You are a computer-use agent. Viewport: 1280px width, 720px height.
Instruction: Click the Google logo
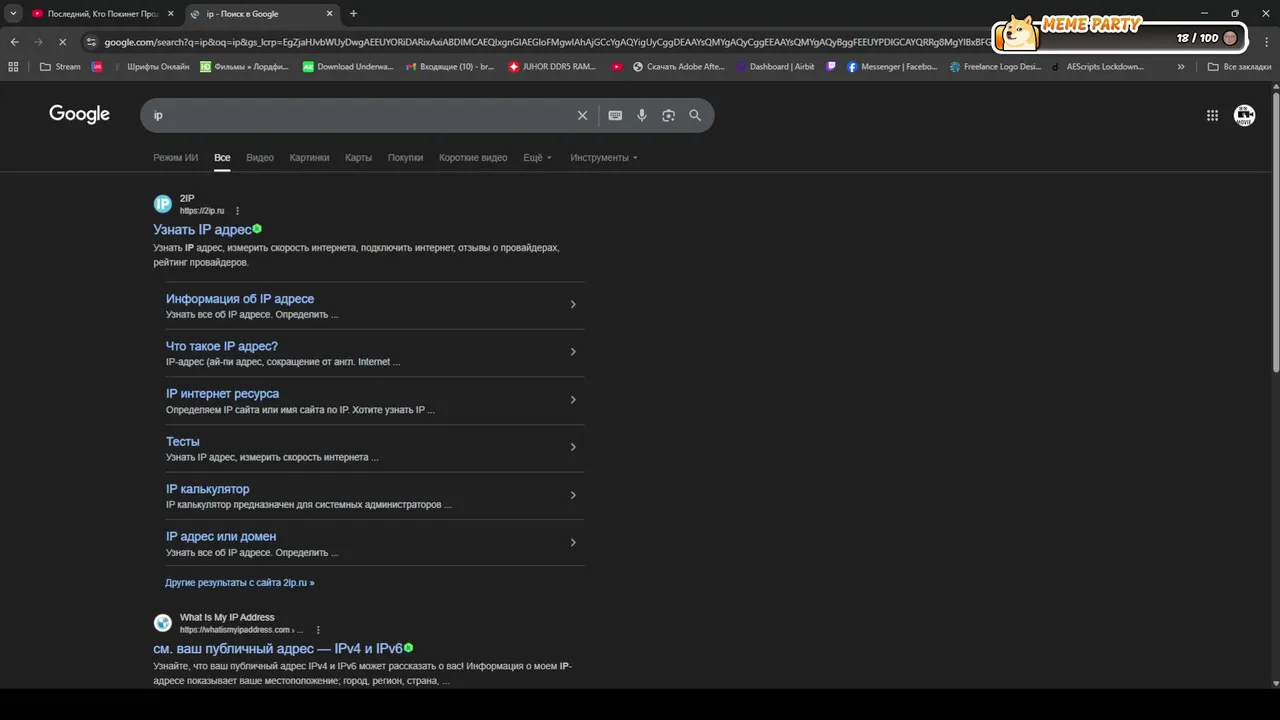coord(79,114)
